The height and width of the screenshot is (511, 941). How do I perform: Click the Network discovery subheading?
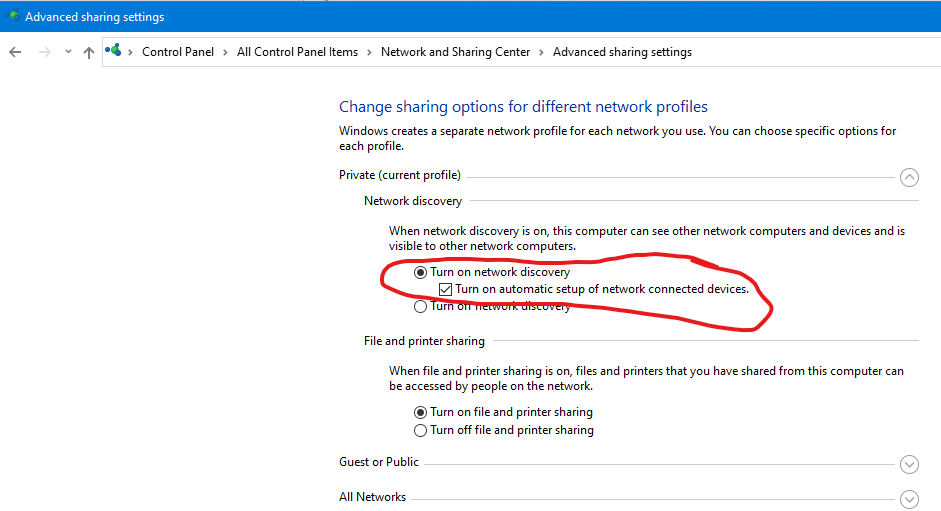tap(413, 201)
